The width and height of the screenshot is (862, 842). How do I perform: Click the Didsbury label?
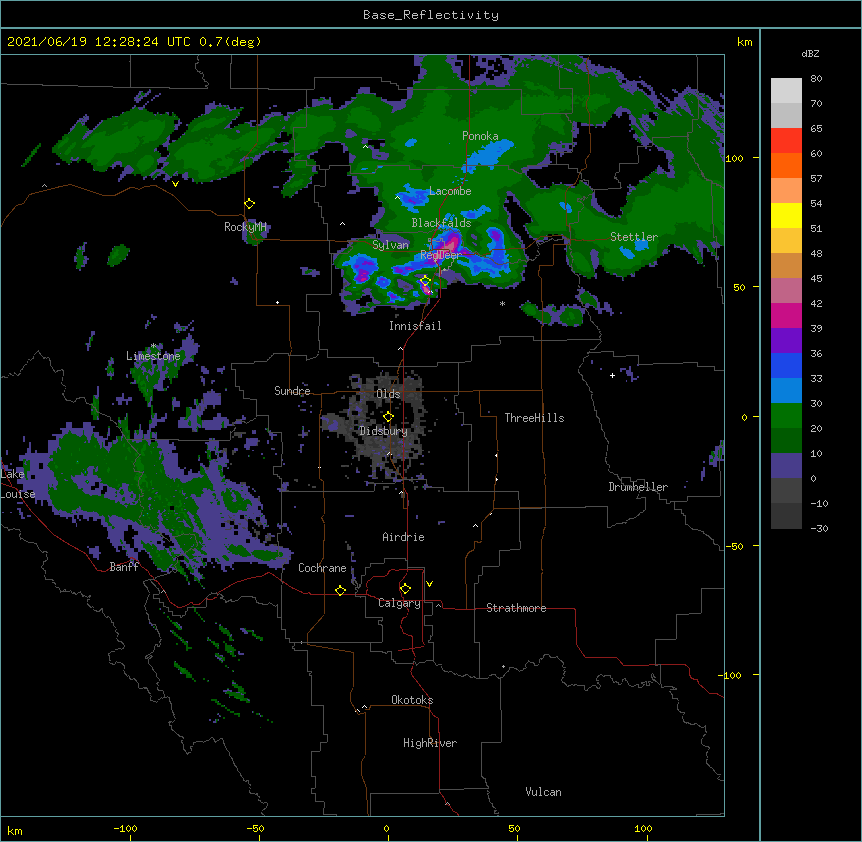point(384,431)
